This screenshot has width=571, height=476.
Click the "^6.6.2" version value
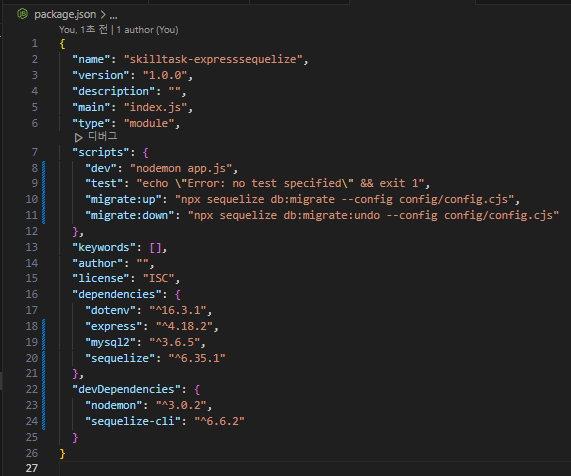[x=220, y=421]
